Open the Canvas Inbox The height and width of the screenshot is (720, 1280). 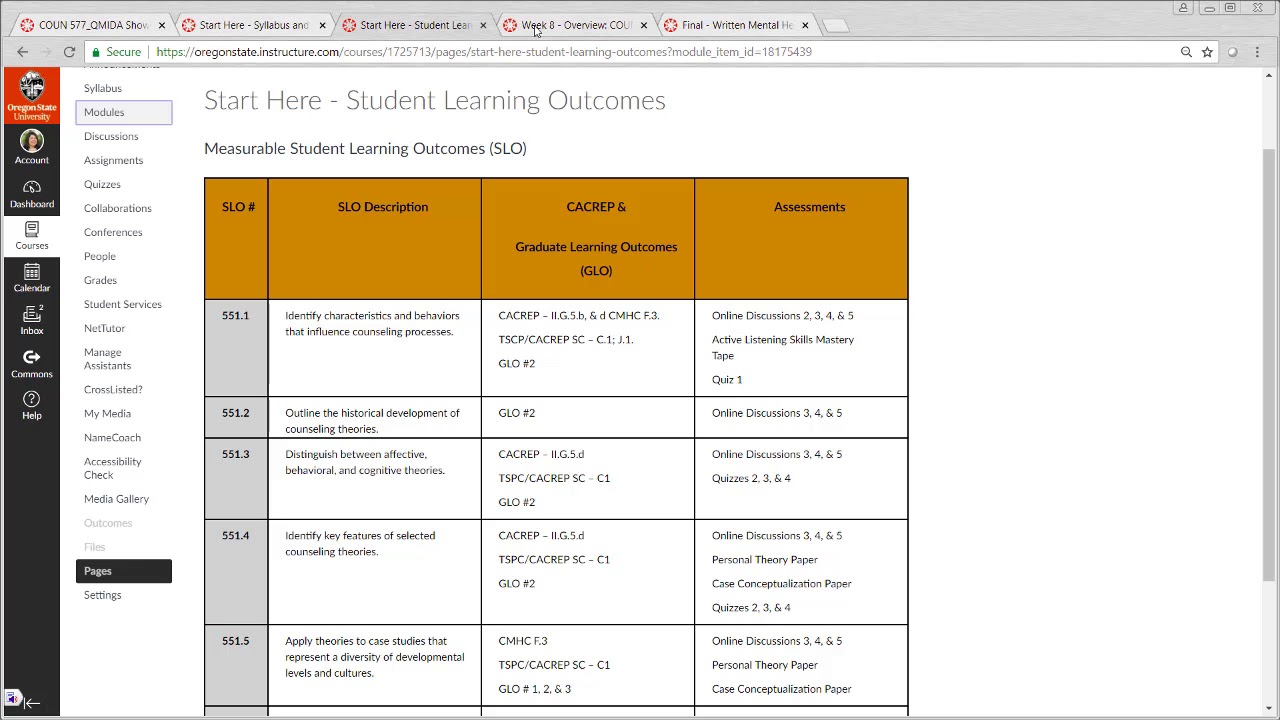click(x=31, y=320)
